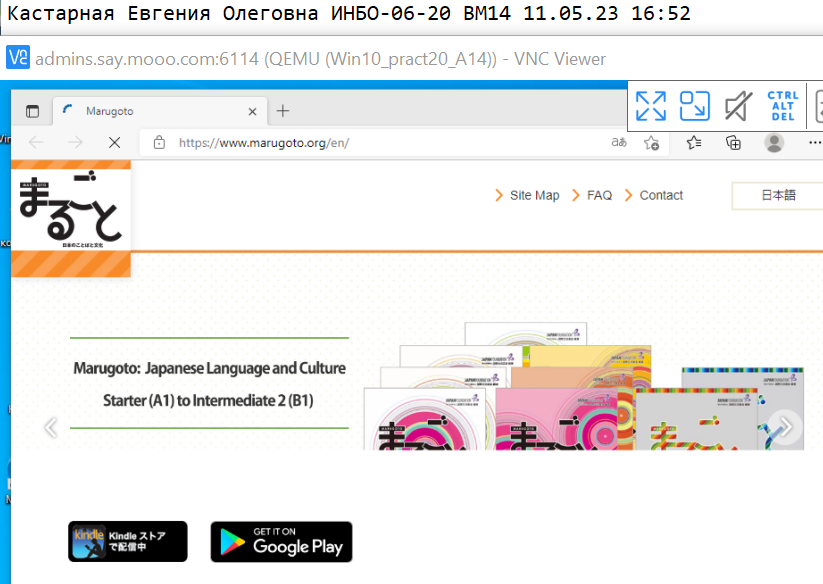Open the translate page icon
823x584 pixels.
click(x=619, y=142)
